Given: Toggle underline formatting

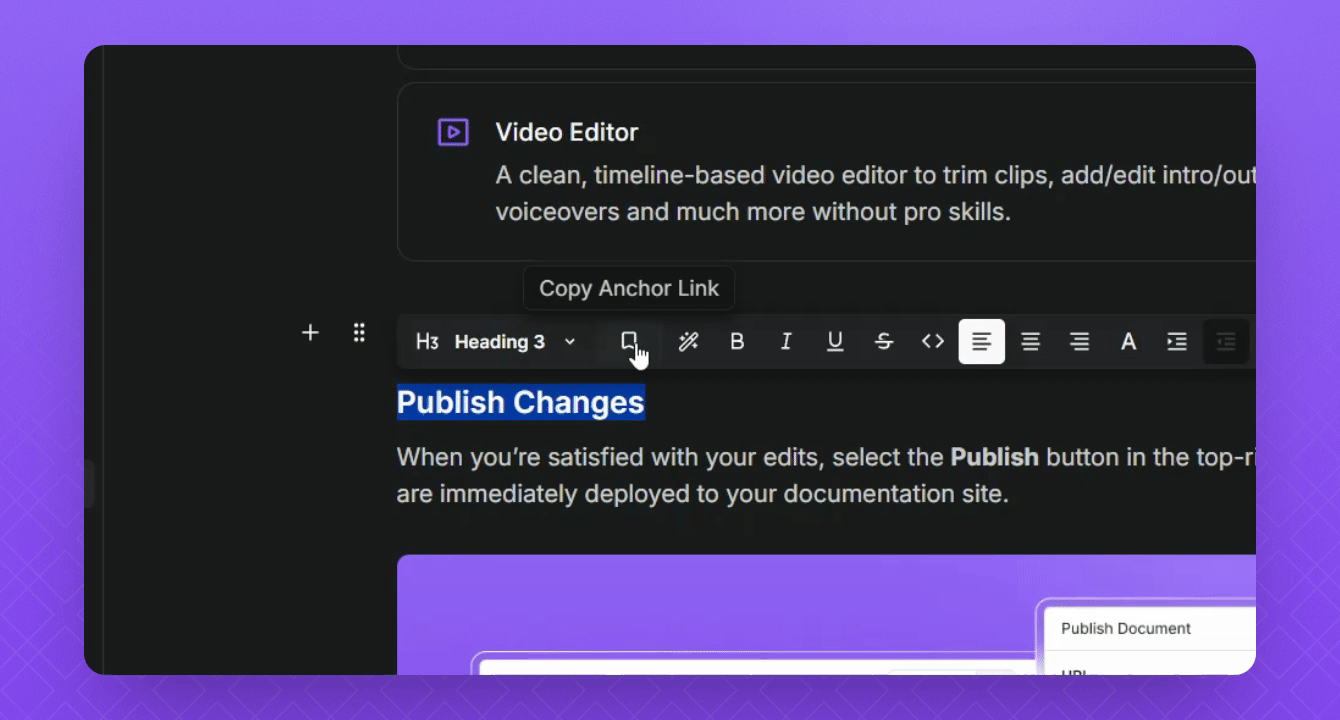Looking at the screenshot, I should point(835,342).
